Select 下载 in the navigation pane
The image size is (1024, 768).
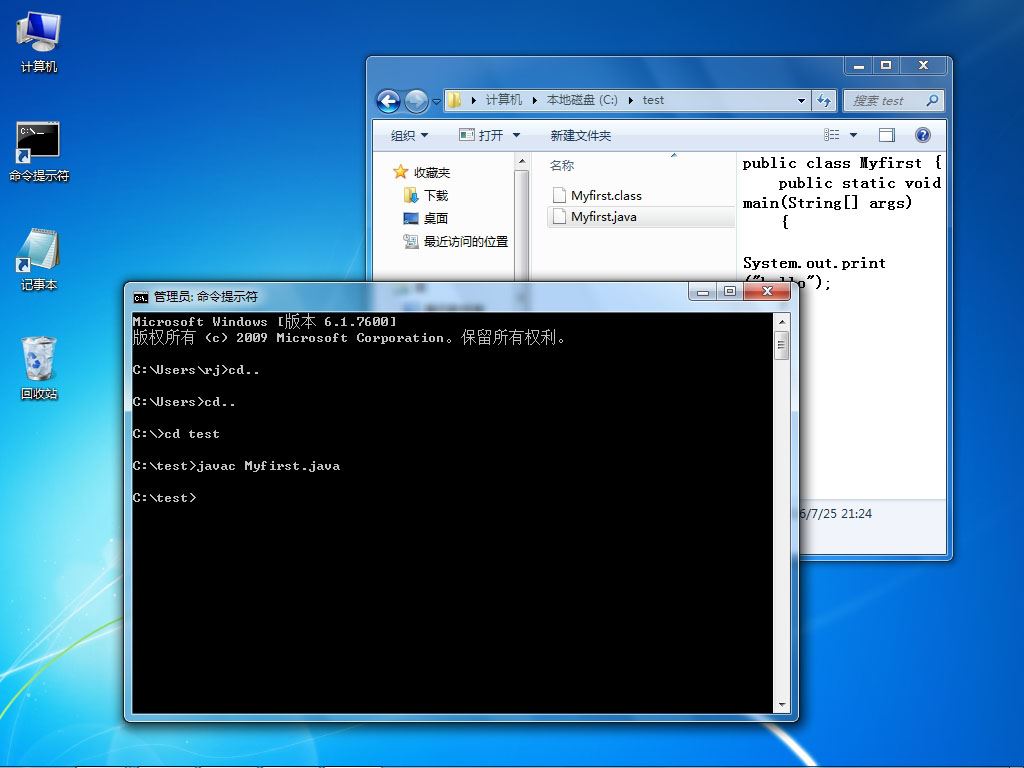coord(426,195)
